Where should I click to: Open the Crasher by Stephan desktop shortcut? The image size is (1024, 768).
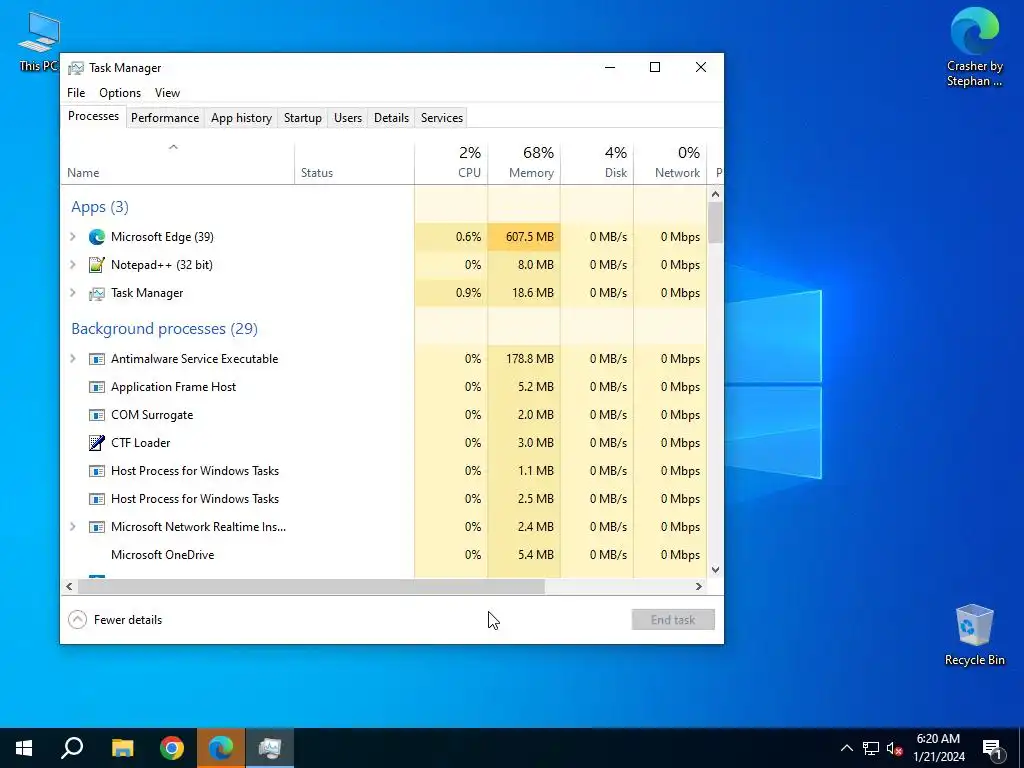974,47
